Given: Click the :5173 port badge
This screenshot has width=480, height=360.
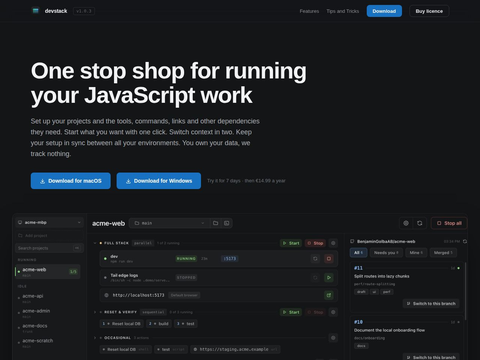Looking at the screenshot, I should (x=230, y=258).
